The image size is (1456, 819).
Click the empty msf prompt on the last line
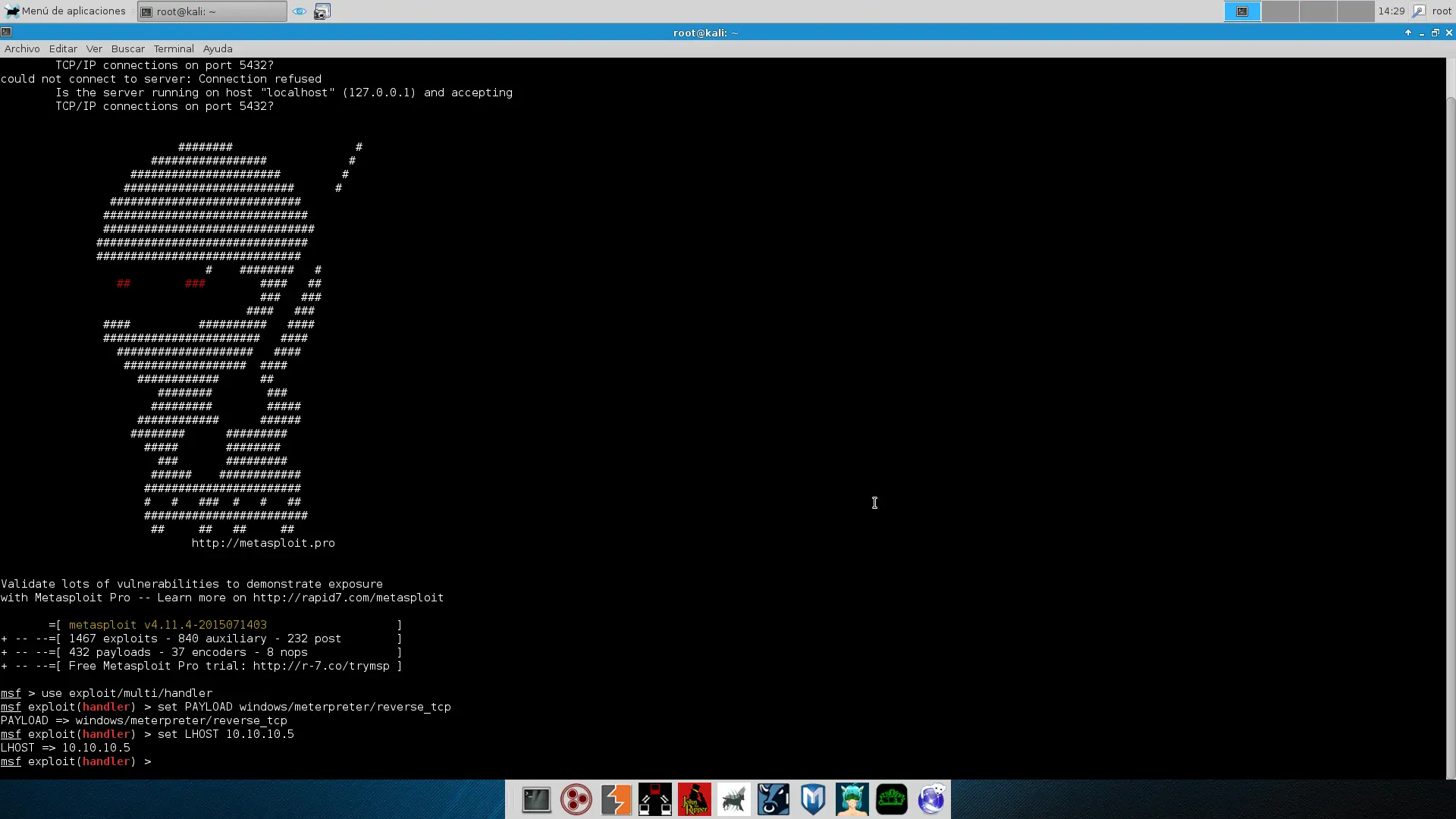(76, 761)
